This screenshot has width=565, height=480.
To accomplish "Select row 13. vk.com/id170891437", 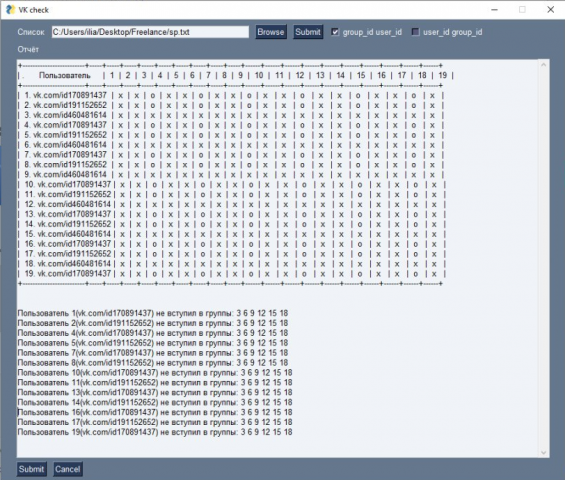I will coord(232,214).
